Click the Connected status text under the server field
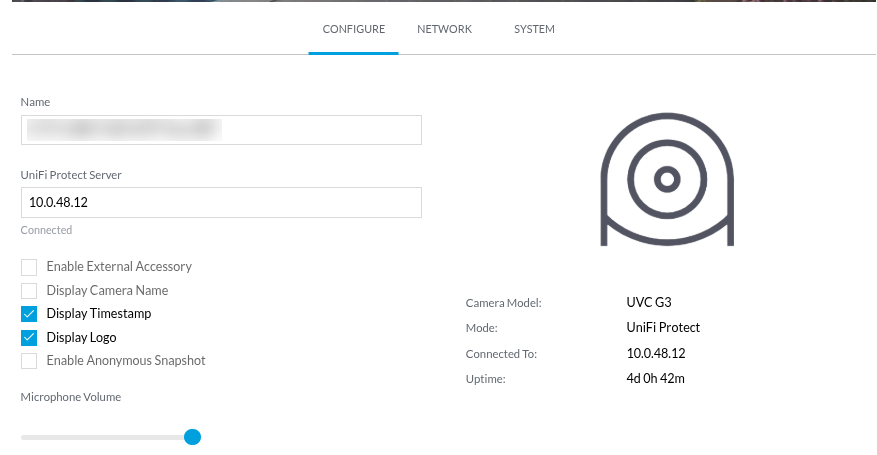Screen dimensions: 877x455 click(46, 230)
